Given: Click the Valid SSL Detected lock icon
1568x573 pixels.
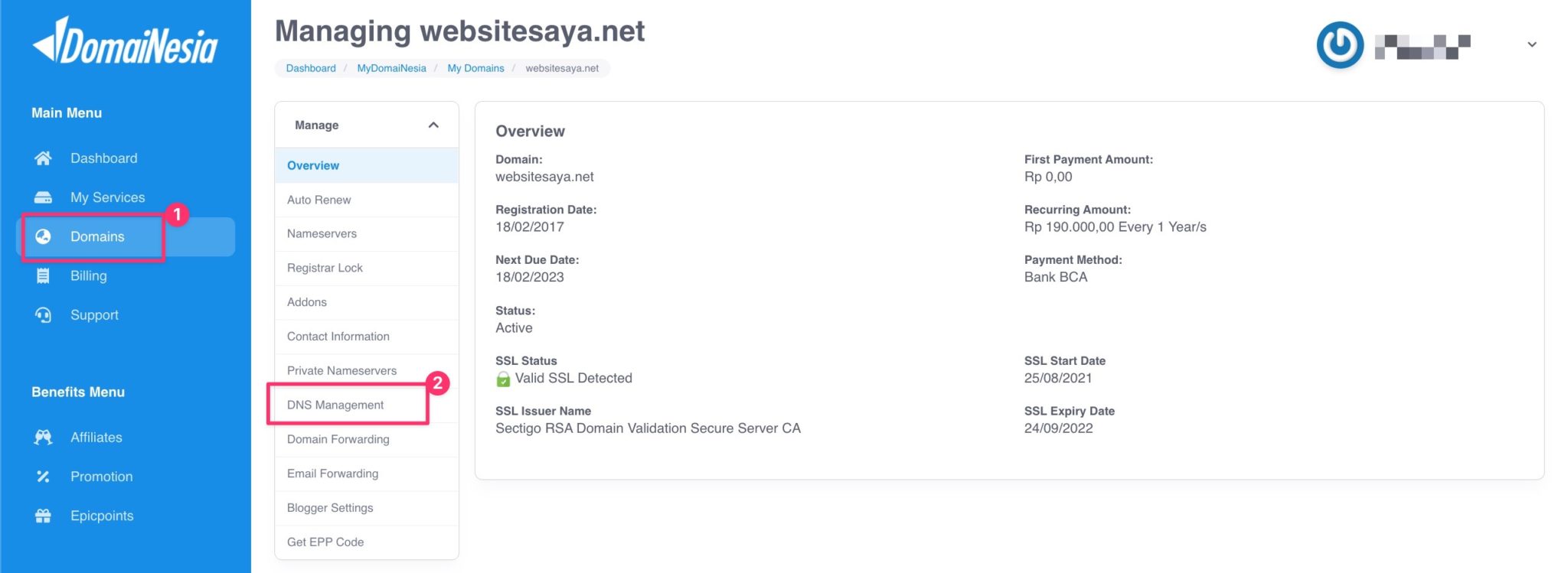Looking at the screenshot, I should tap(503, 379).
